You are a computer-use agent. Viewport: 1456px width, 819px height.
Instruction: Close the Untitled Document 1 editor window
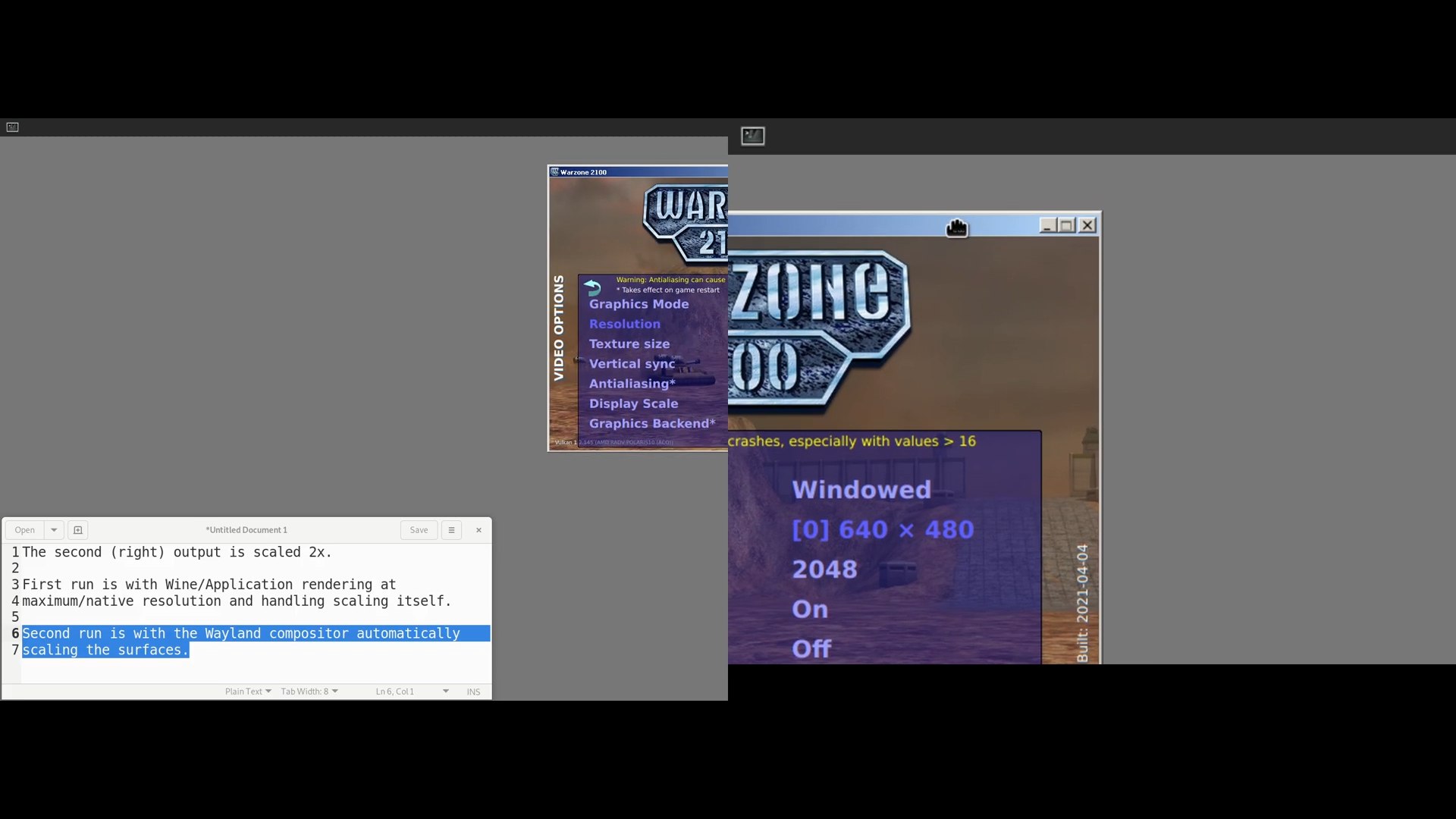[479, 530]
